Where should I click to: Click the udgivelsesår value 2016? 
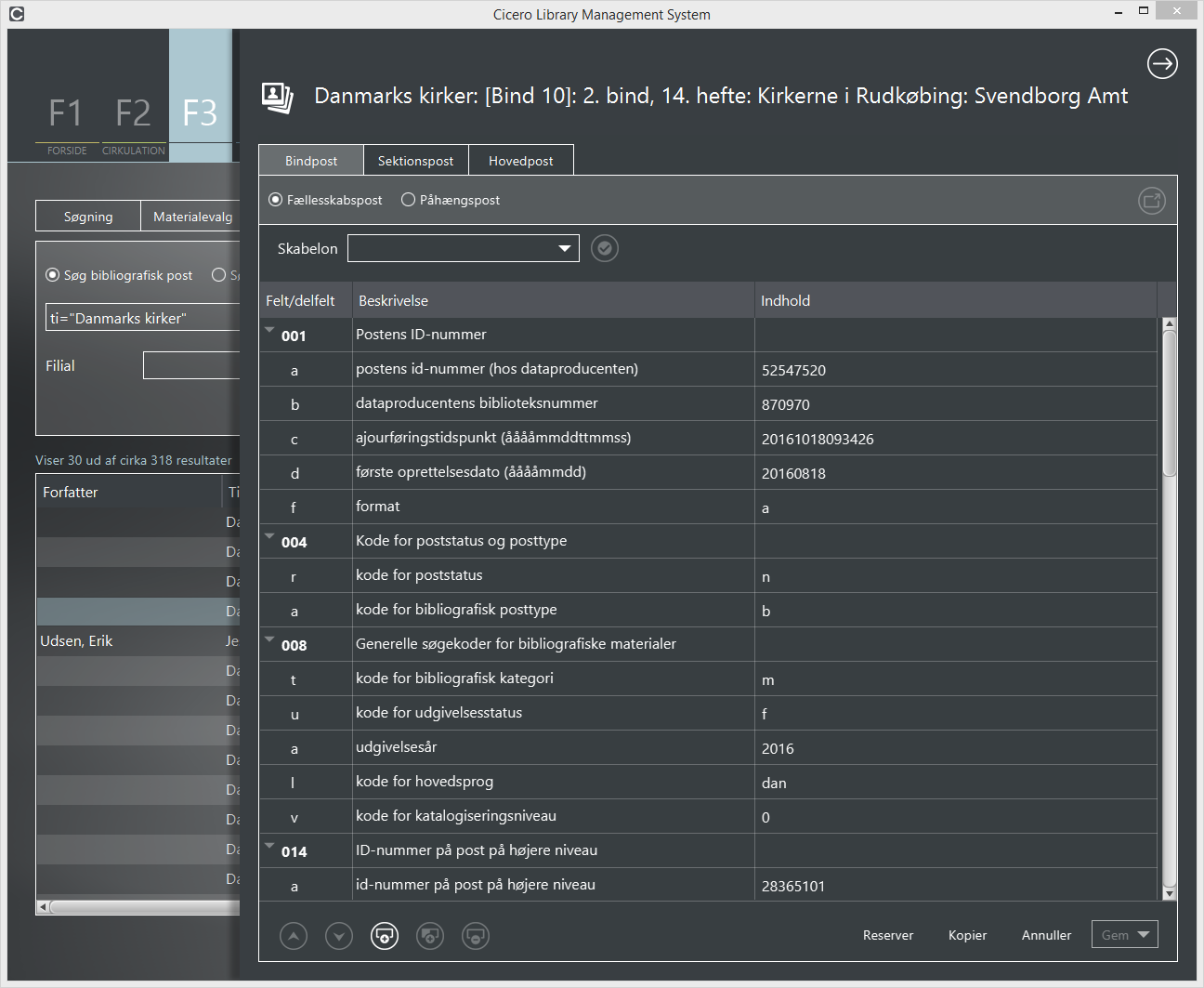tap(778, 748)
